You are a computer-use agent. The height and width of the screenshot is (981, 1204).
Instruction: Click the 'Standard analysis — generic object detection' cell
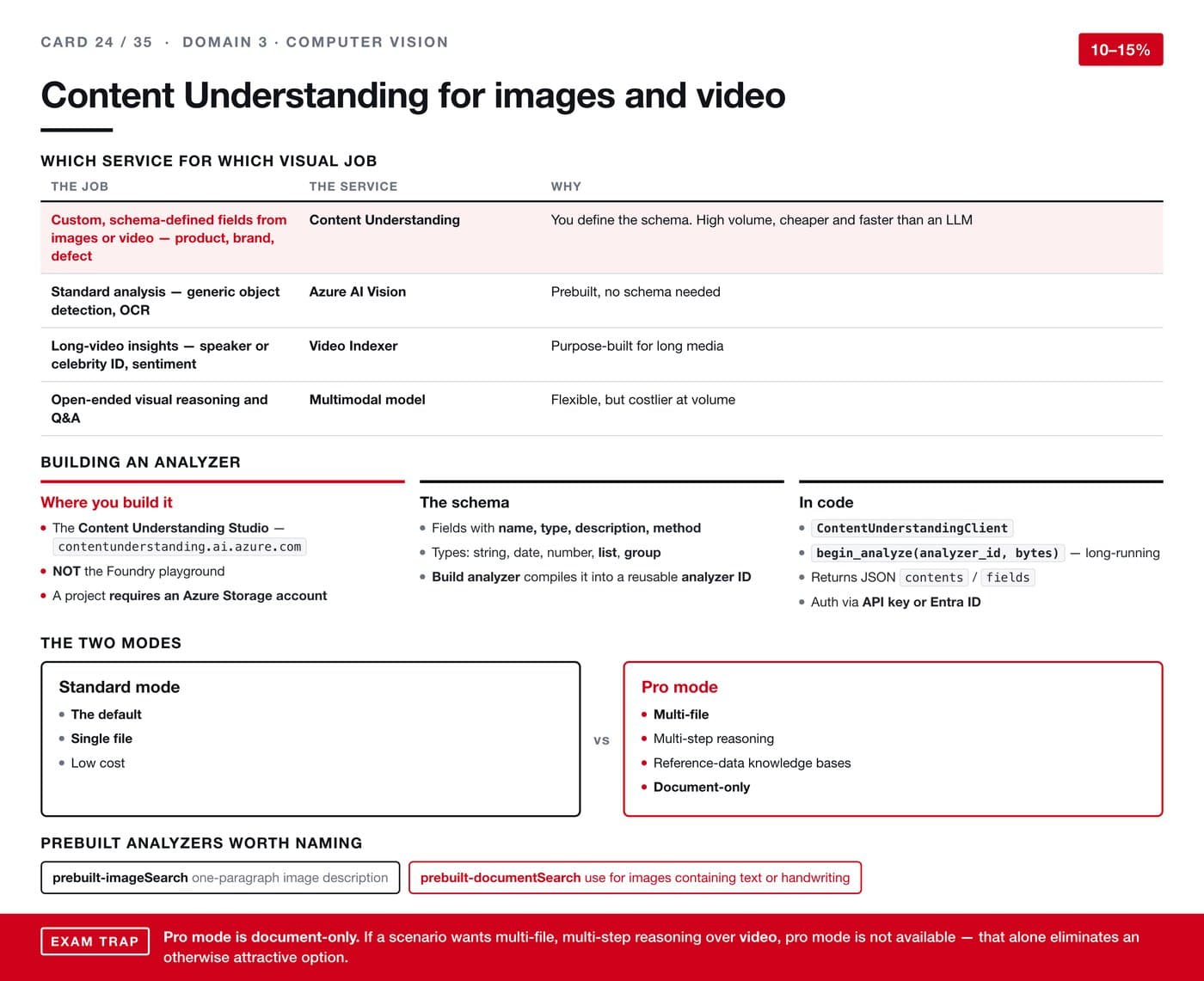tap(165, 301)
